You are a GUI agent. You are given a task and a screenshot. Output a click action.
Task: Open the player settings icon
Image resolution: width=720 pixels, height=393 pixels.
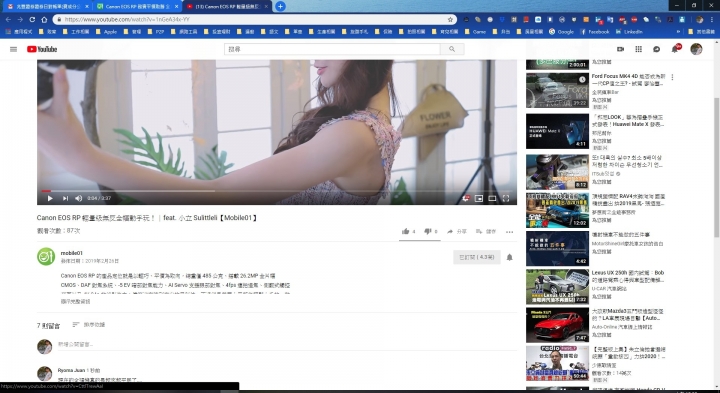pos(466,198)
